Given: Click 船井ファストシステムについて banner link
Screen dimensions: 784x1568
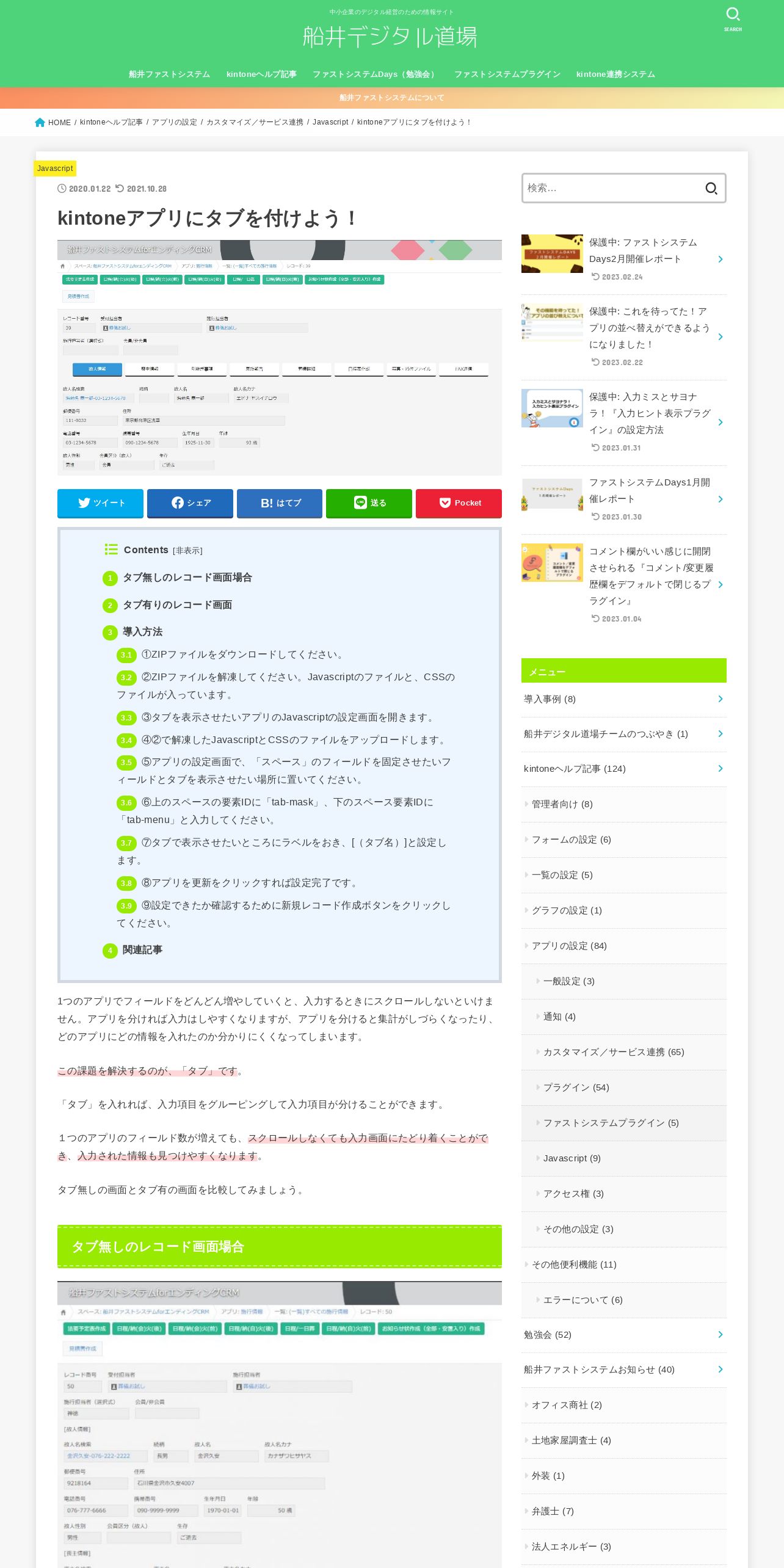Looking at the screenshot, I should (x=392, y=98).
